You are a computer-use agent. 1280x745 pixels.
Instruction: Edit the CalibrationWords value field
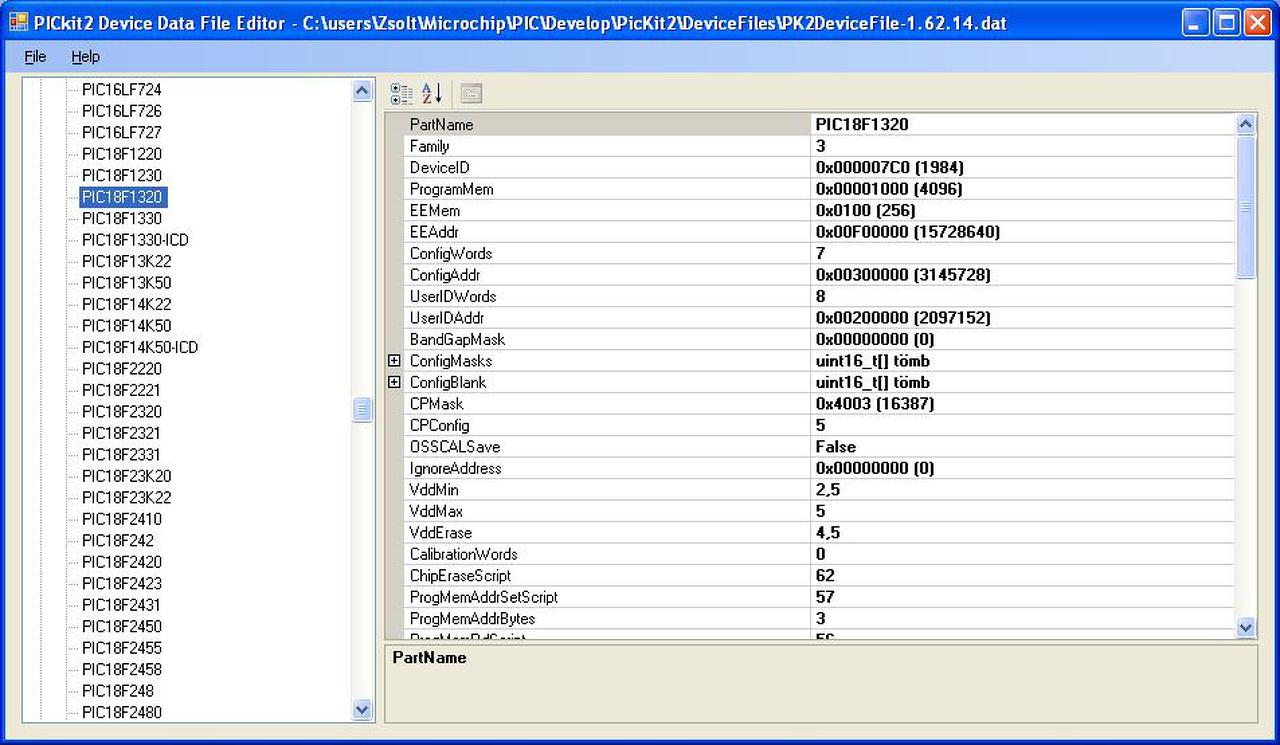(x=1023, y=555)
